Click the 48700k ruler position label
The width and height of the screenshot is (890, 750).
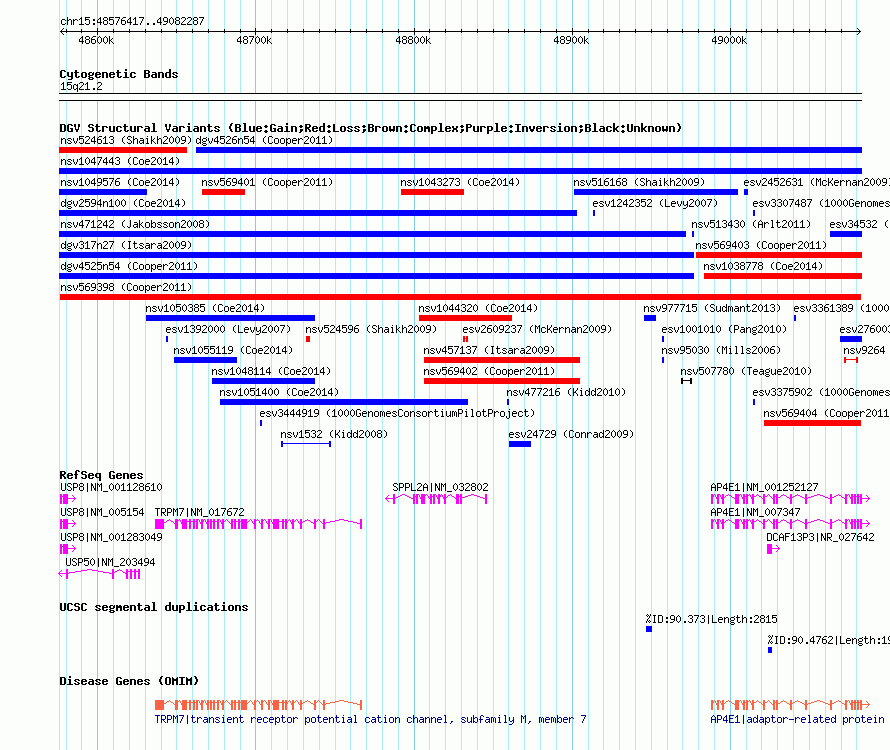coord(254,40)
